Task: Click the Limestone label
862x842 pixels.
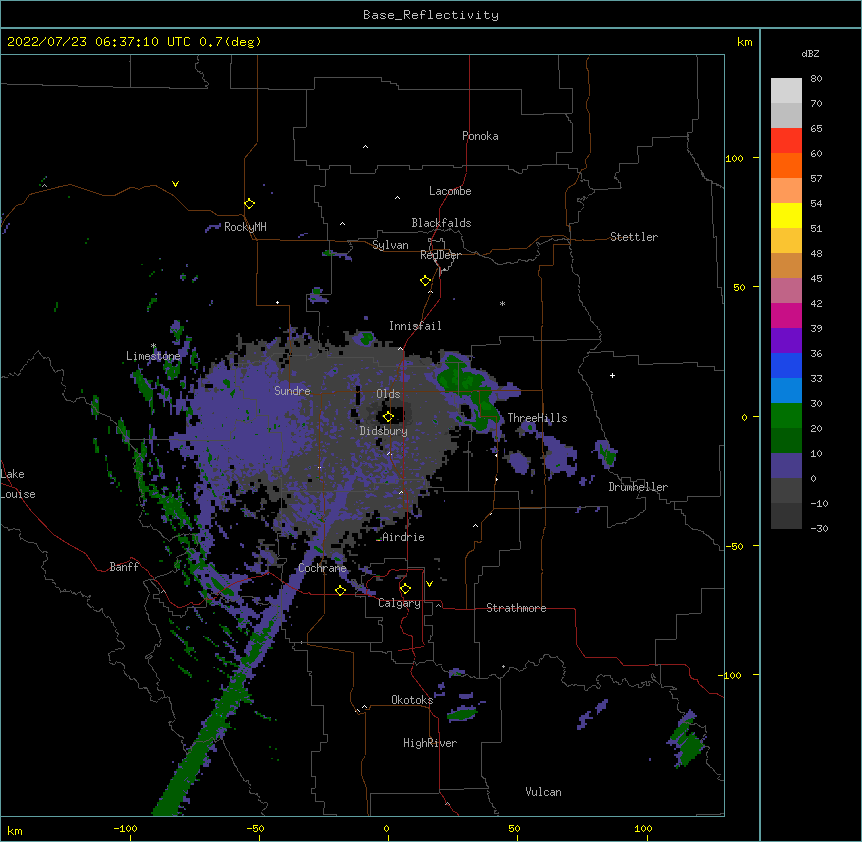Action: pos(153,356)
